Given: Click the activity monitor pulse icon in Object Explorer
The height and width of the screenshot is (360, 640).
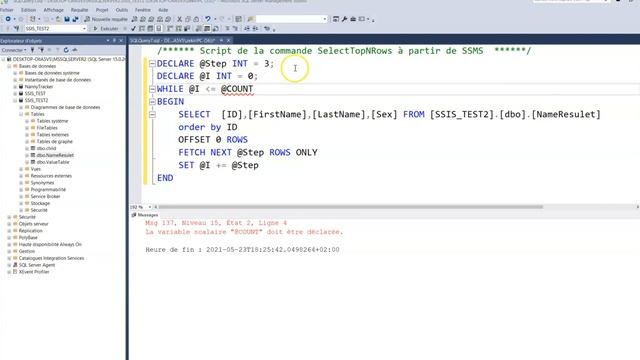Looking at the screenshot, I should click(75, 50).
